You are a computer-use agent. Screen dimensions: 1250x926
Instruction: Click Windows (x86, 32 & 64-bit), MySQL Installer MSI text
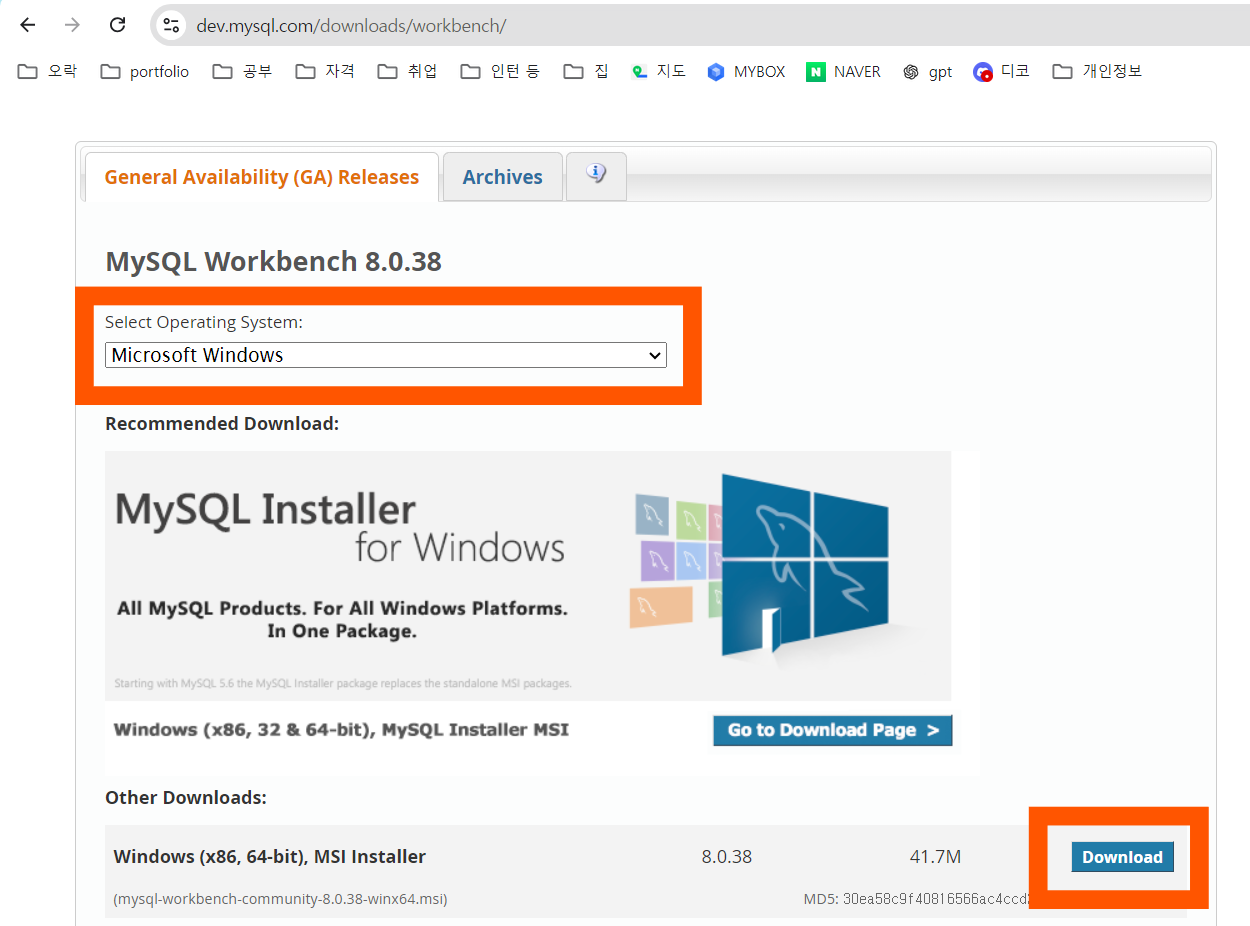341,730
